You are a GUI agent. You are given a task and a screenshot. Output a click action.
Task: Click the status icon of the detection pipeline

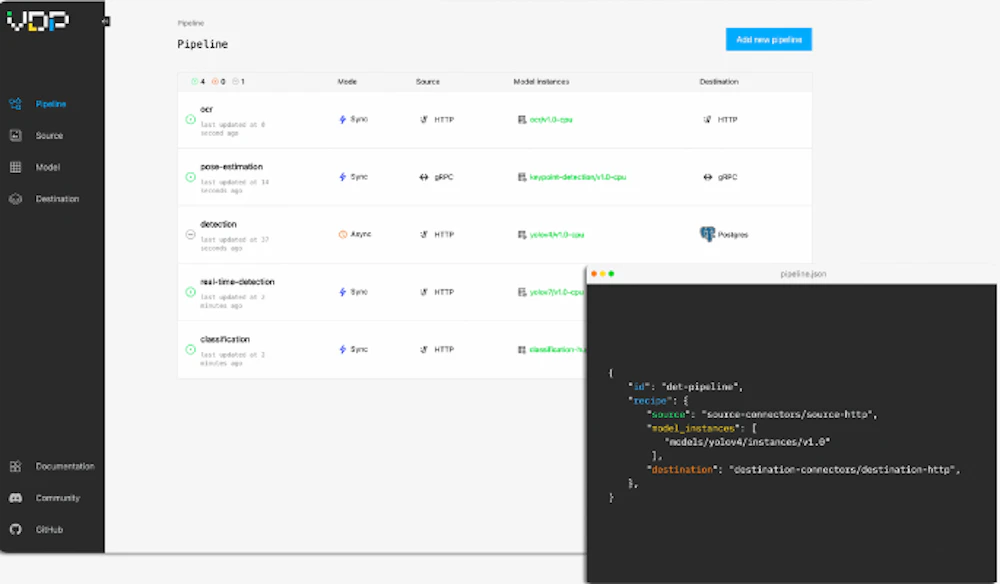tap(190, 234)
